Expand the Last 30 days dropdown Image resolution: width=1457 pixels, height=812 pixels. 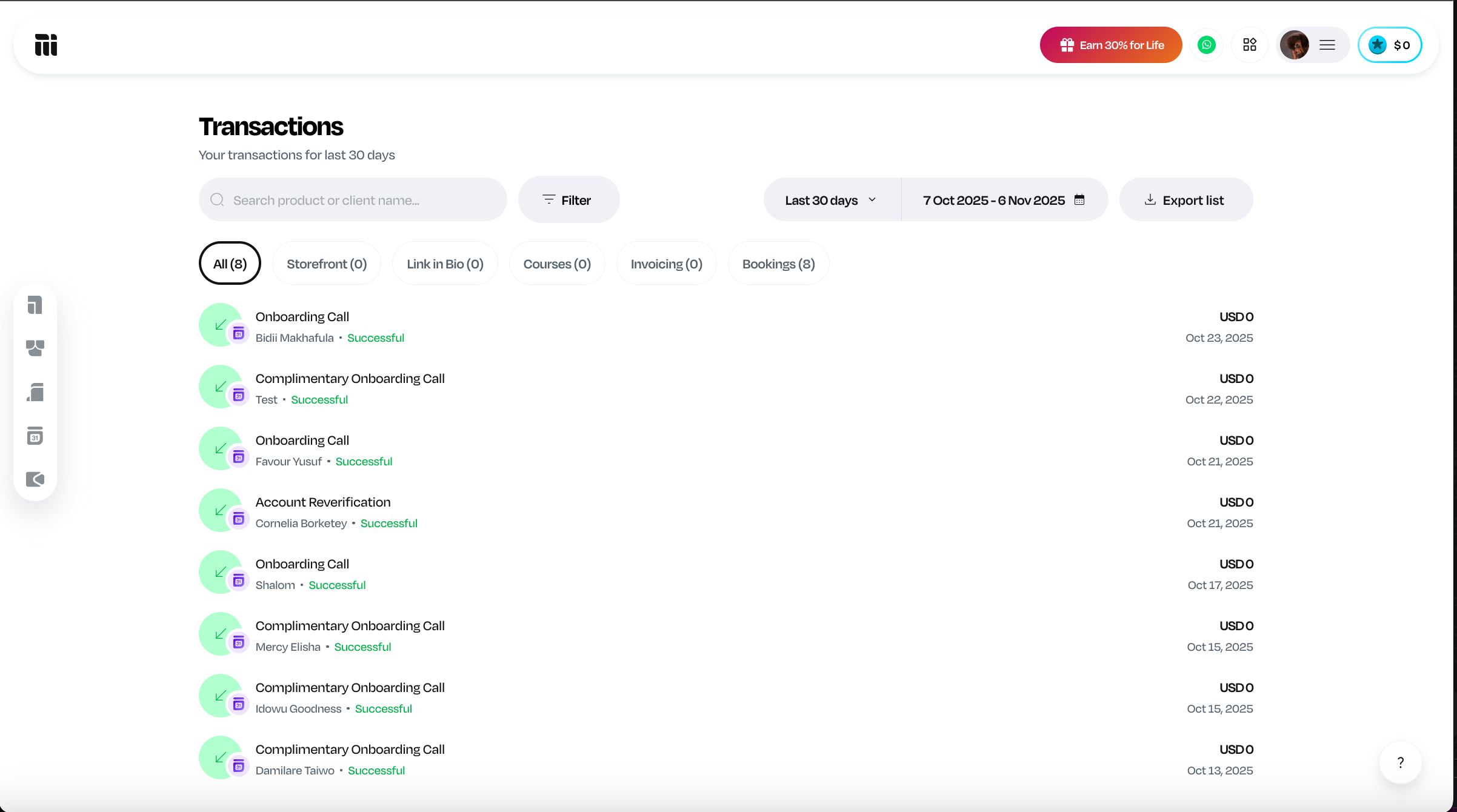(831, 200)
